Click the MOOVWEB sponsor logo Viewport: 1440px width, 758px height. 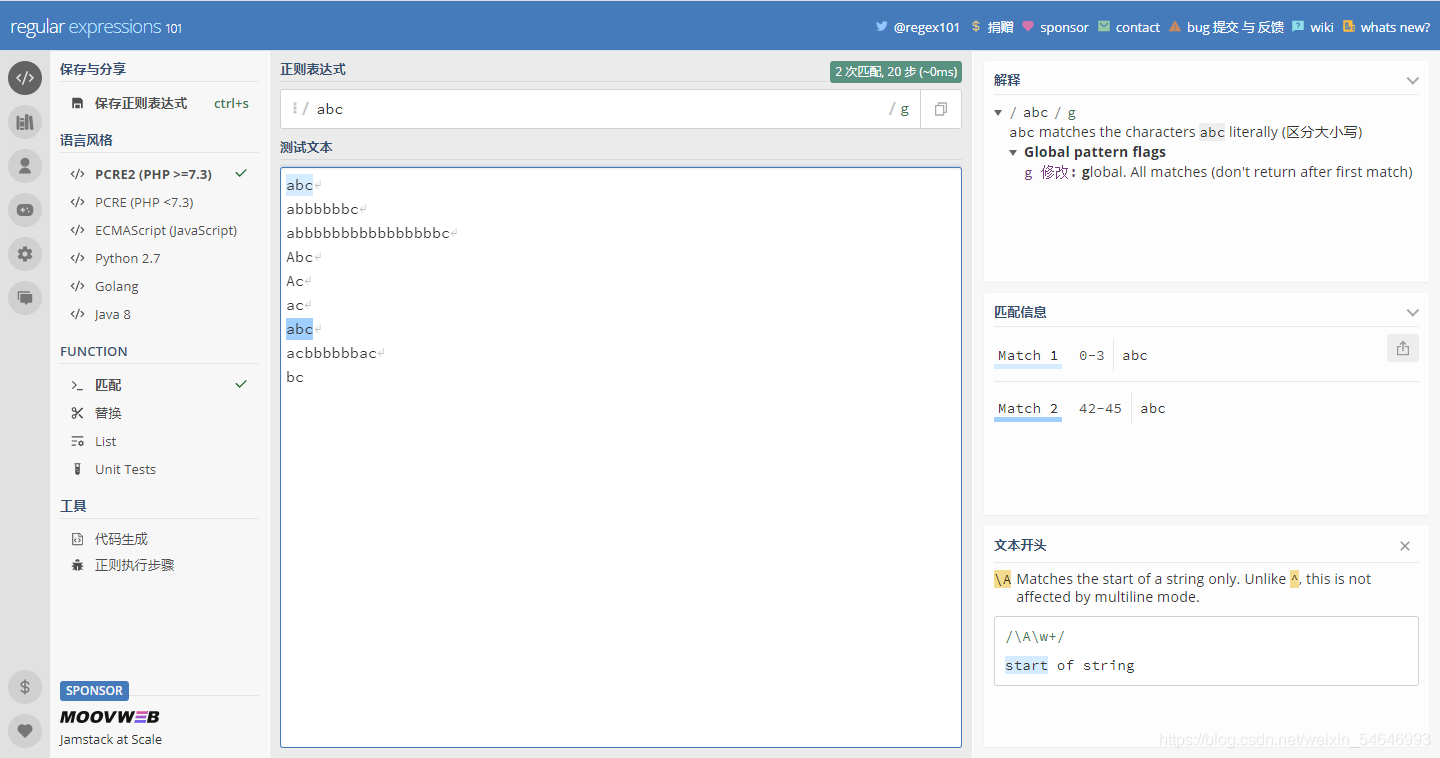click(x=110, y=716)
